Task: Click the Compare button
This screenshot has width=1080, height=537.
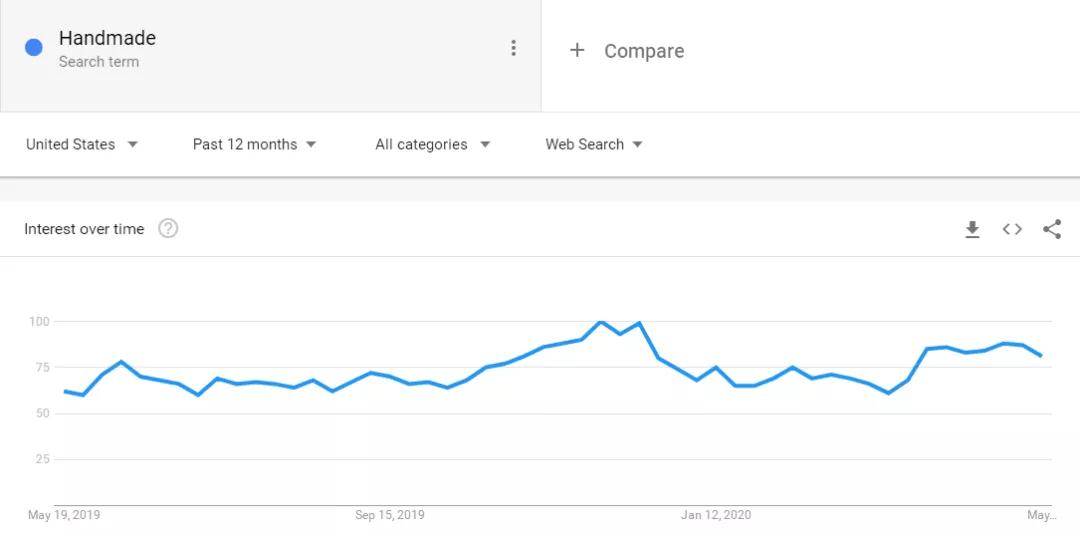Action: tap(643, 51)
